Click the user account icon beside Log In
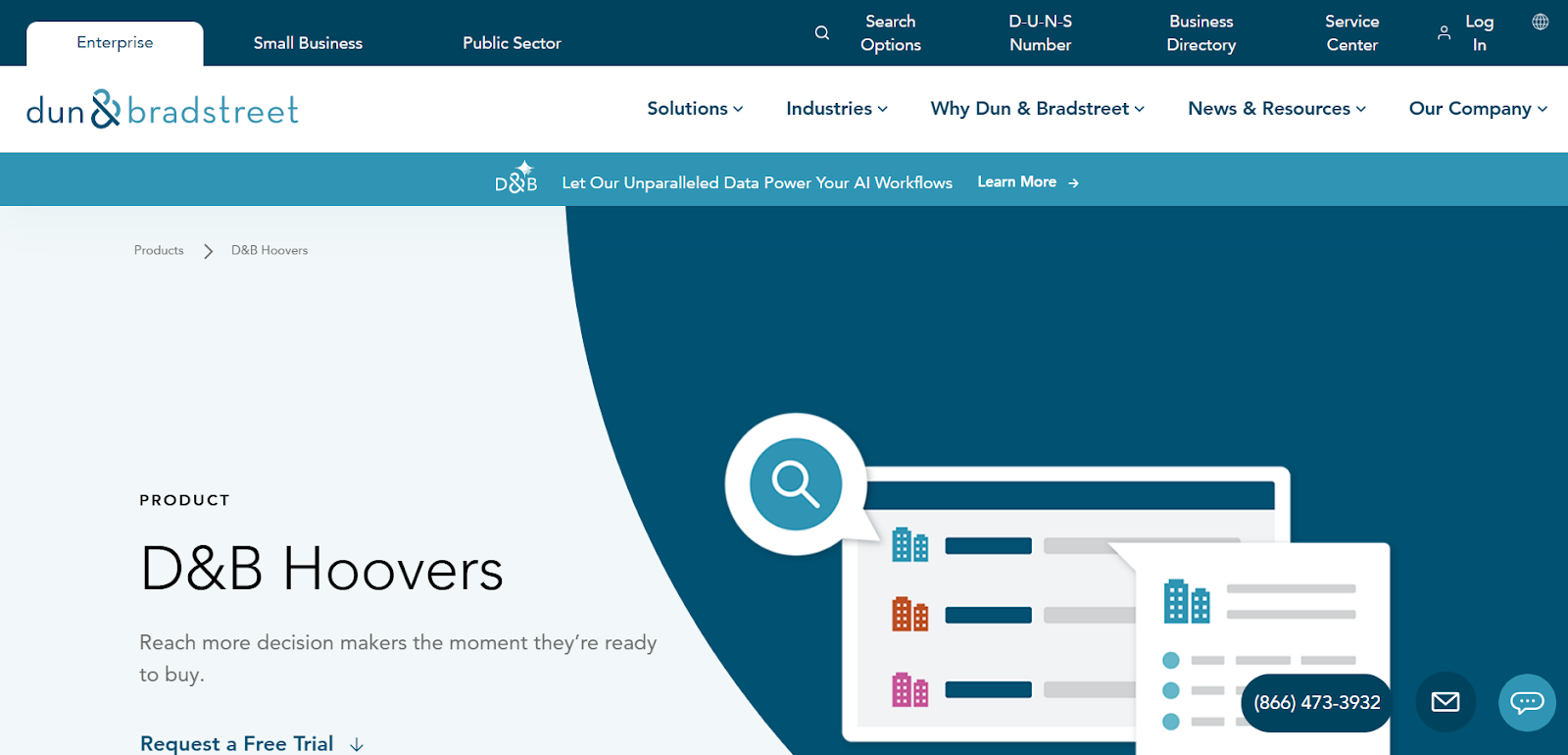This screenshot has height=755, width=1568. coord(1444,33)
